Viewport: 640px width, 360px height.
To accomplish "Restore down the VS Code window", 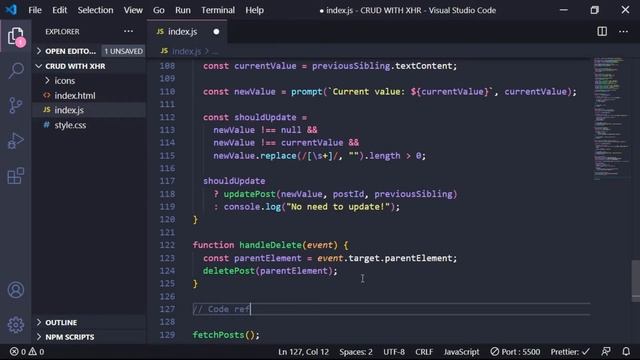I will click(x=594, y=10).
